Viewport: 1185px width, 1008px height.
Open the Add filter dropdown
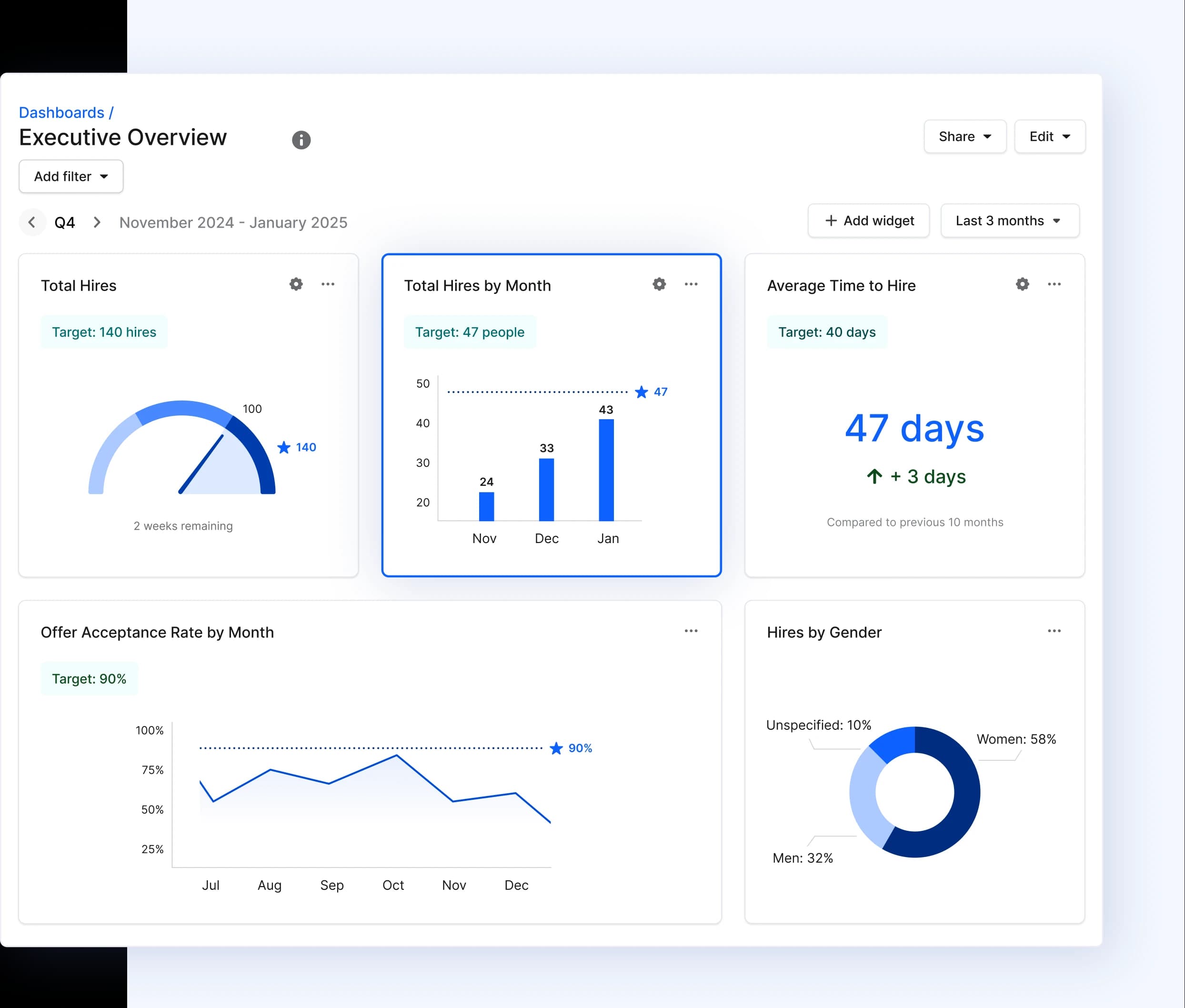(70, 176)
